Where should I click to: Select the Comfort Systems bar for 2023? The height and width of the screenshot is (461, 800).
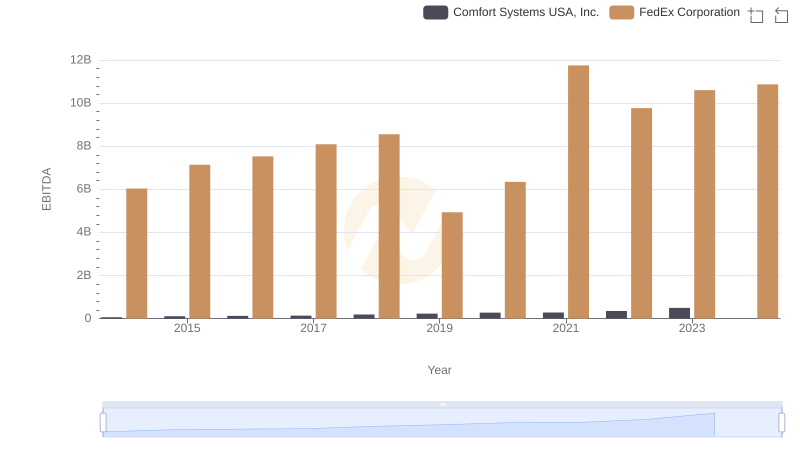tap(679, 313)
